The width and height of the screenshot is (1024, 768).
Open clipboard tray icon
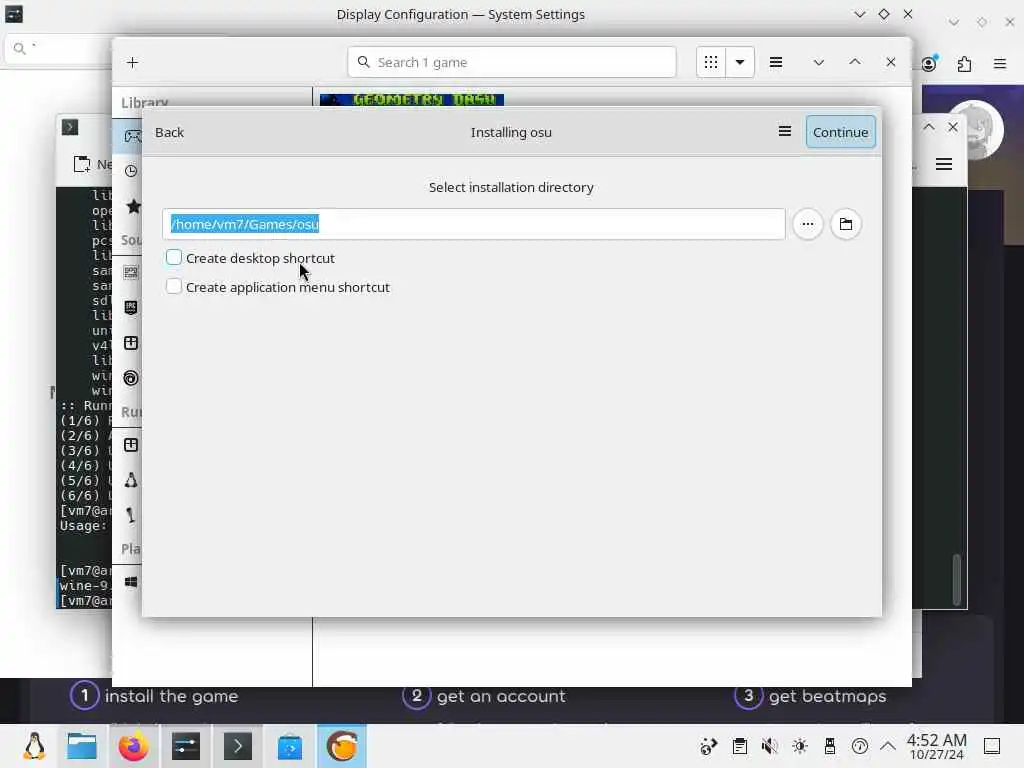[x=739, y=746]
